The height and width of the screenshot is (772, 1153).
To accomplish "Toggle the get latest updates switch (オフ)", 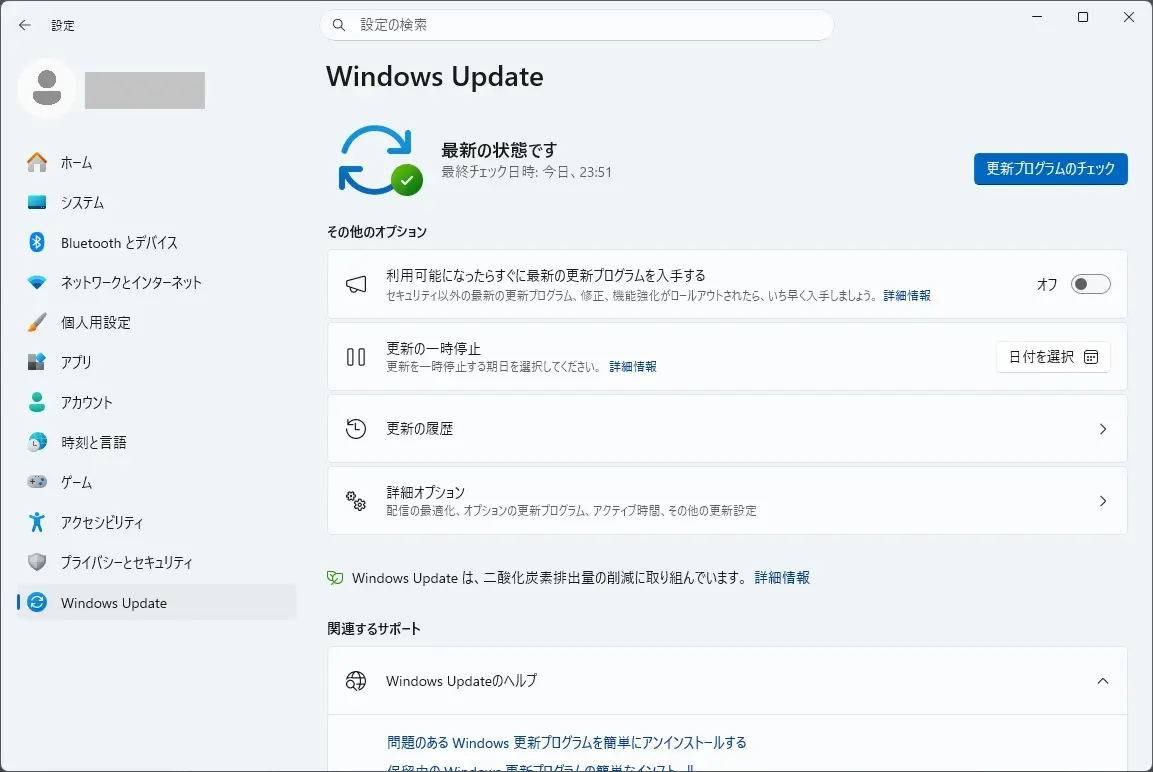I will click(x=1090, y=284).
